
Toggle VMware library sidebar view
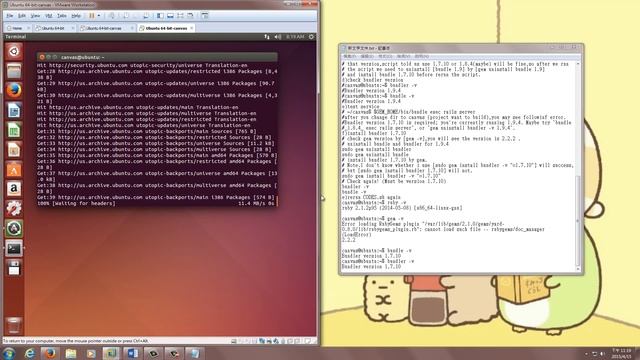160,16
